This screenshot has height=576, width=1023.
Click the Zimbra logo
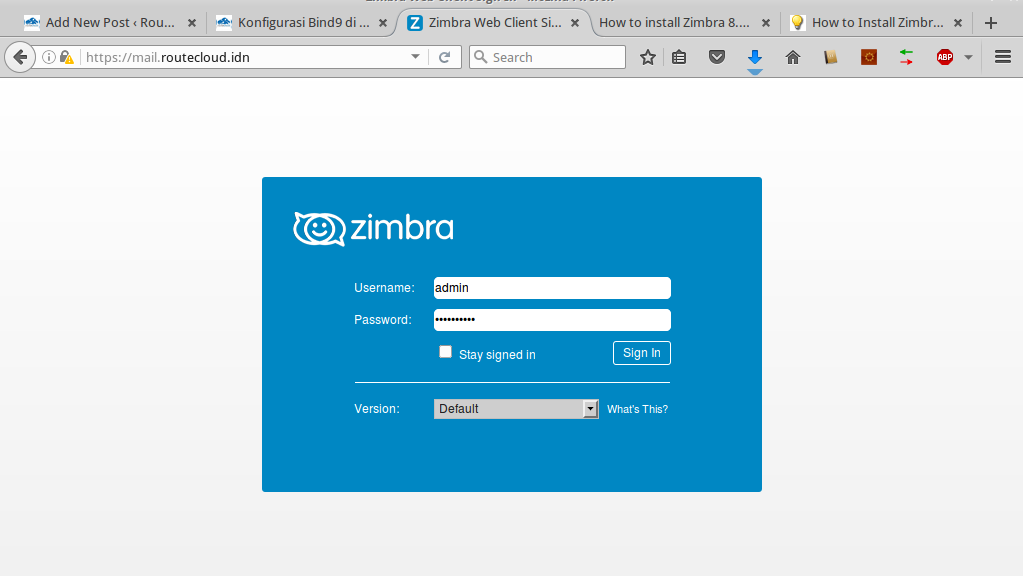click(373, 228)
